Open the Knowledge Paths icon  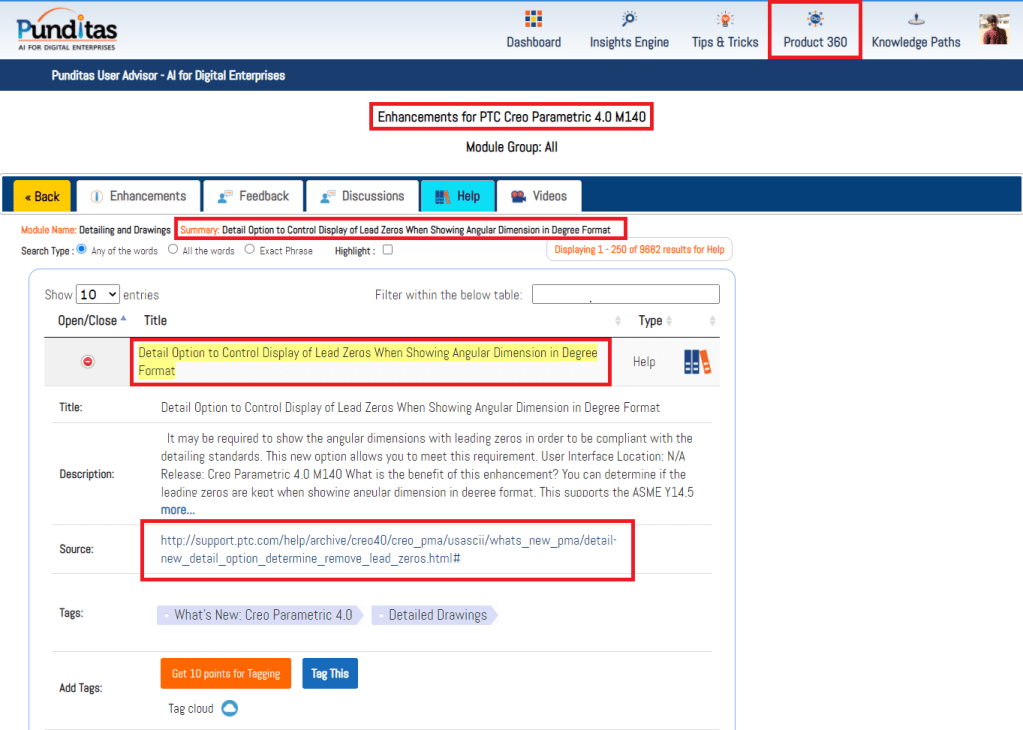pyautogui.click(x=915, y=19)
